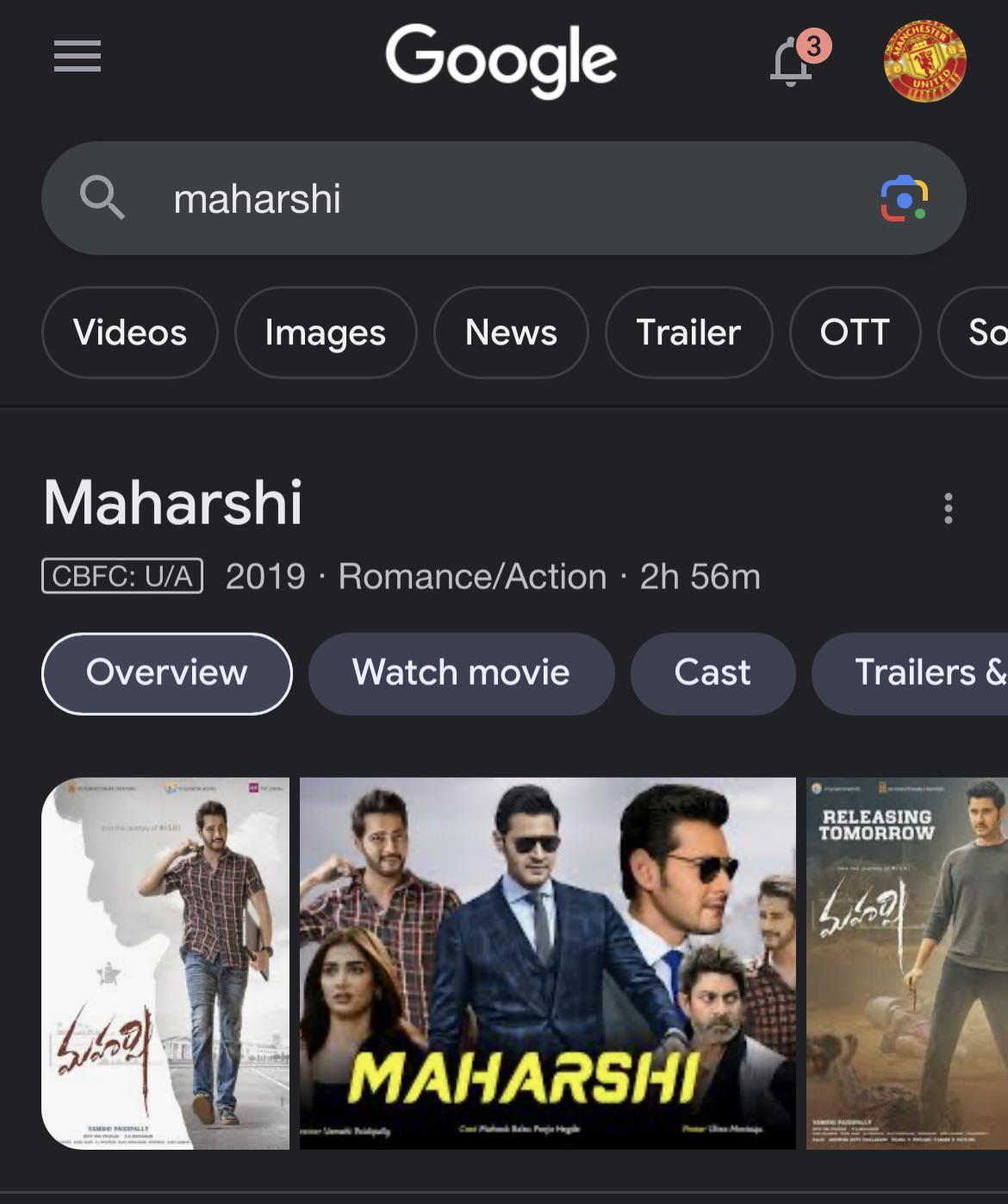Open three-dot more options for Maharshi

(x=948, y=508)
